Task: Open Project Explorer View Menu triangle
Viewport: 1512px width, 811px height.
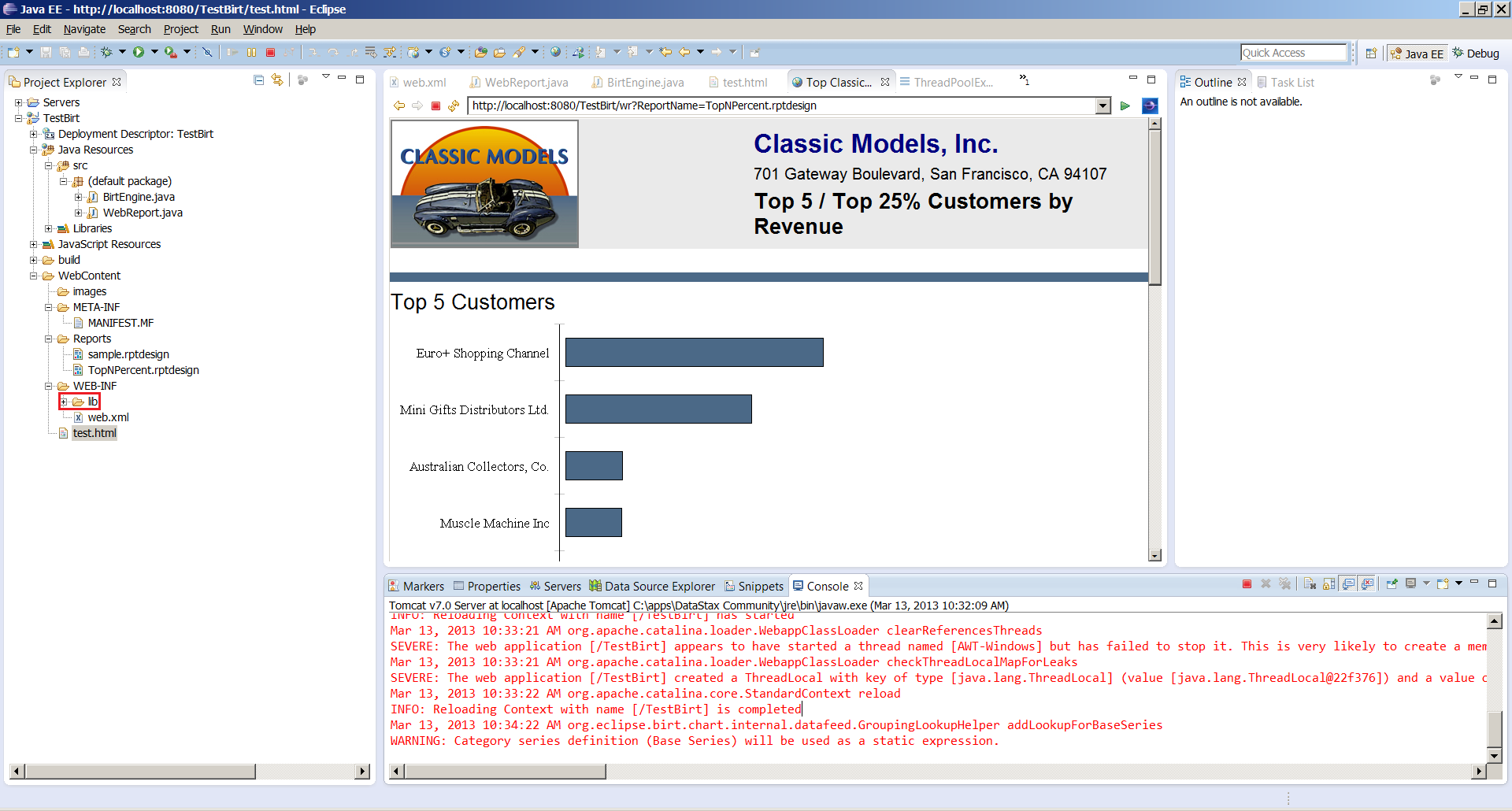Action: (x=325, y=77)
